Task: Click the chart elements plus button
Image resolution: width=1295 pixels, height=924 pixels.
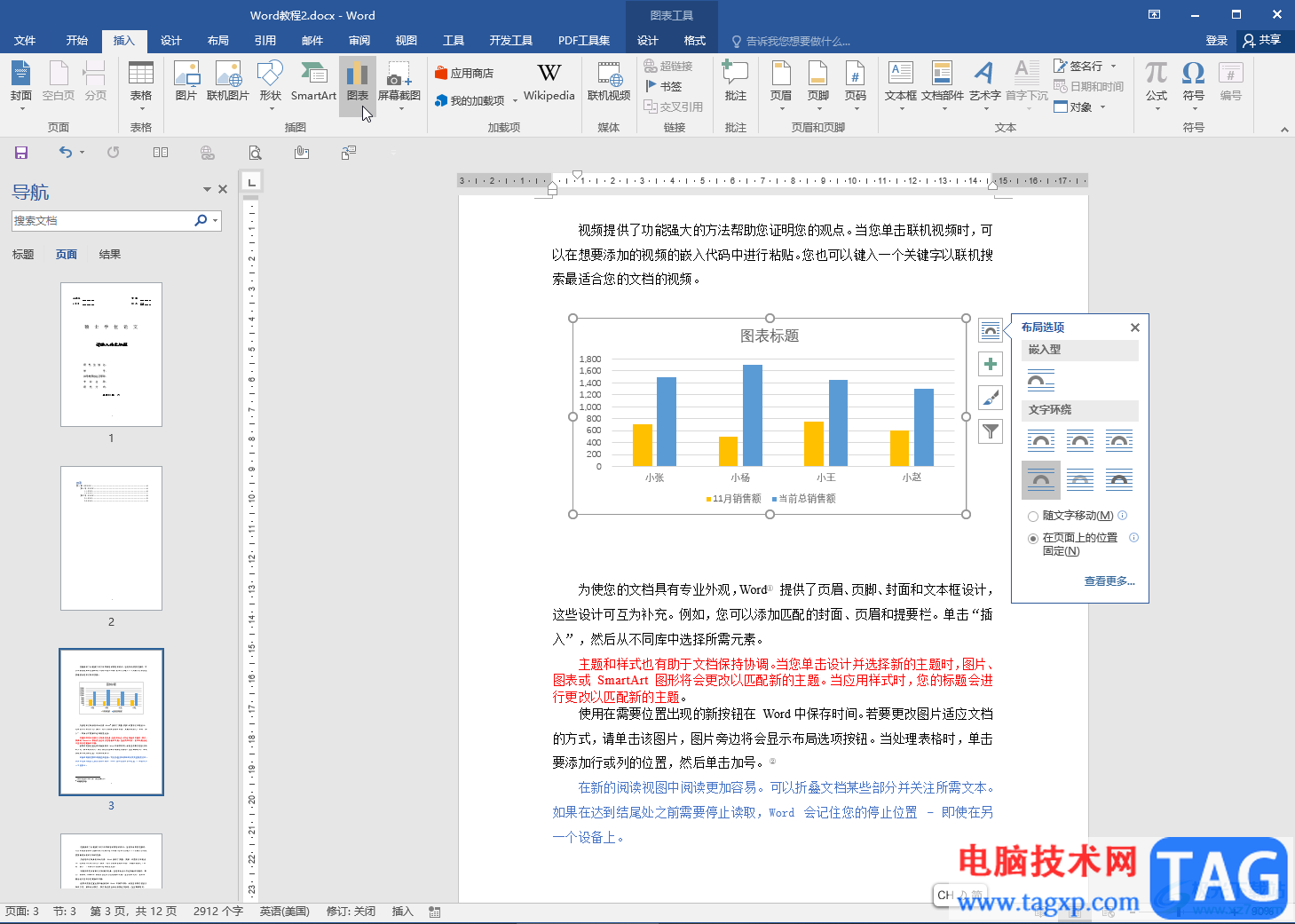Action: (x=991, y=364)
